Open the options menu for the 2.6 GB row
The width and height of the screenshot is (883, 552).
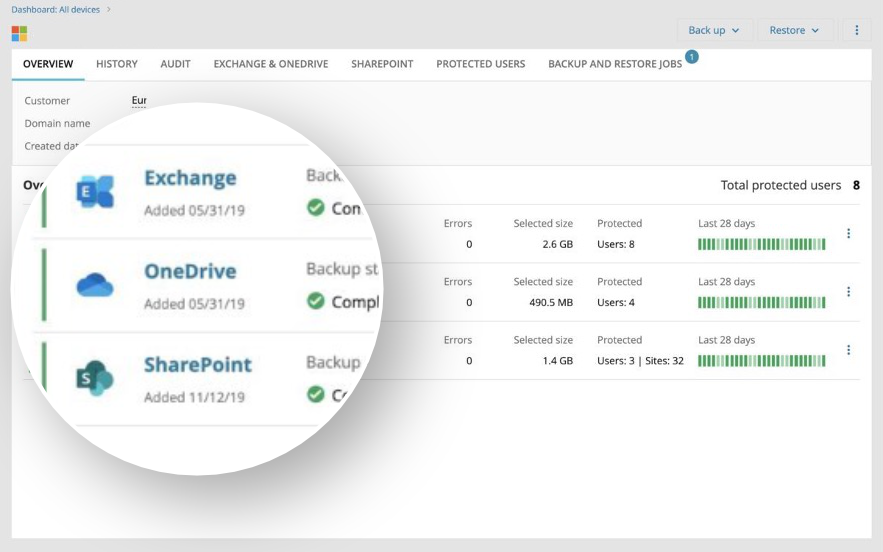[849, 233]
